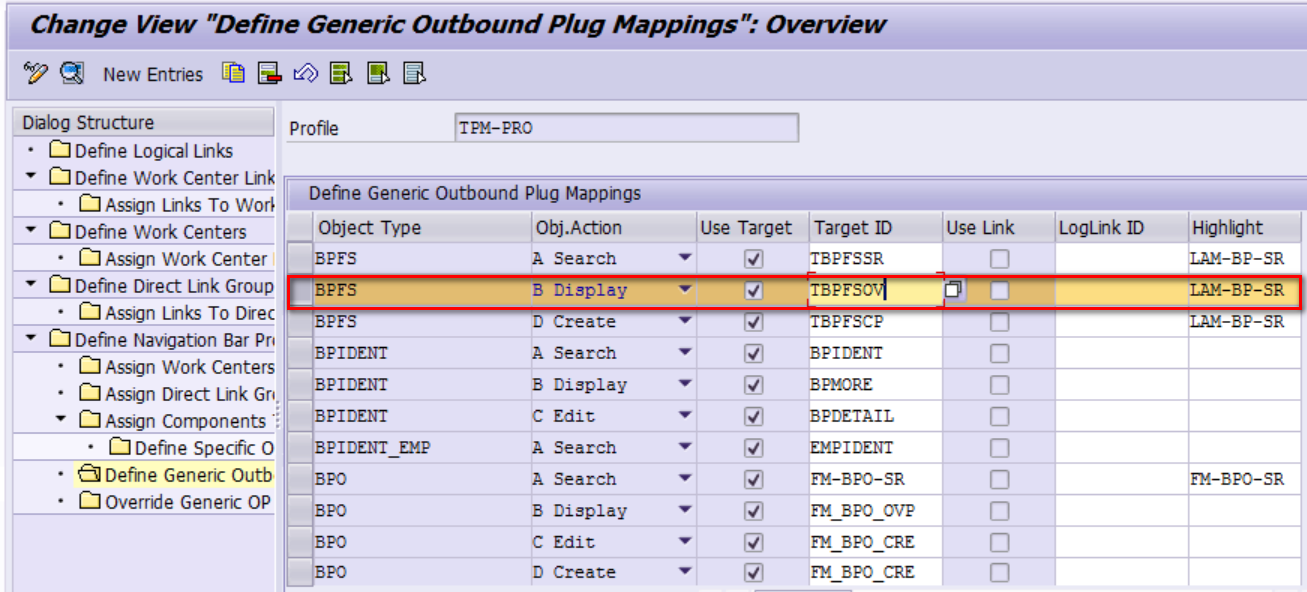Viewport: 1307px width, 592px height.
Task: Click New Entries button
Action: click(152, 74)
